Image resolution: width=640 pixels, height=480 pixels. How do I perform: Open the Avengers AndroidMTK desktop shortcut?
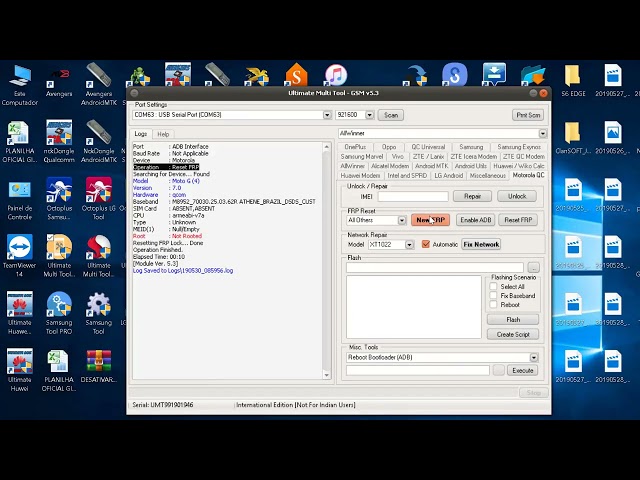pyautogui.click(x=98, y=84)
